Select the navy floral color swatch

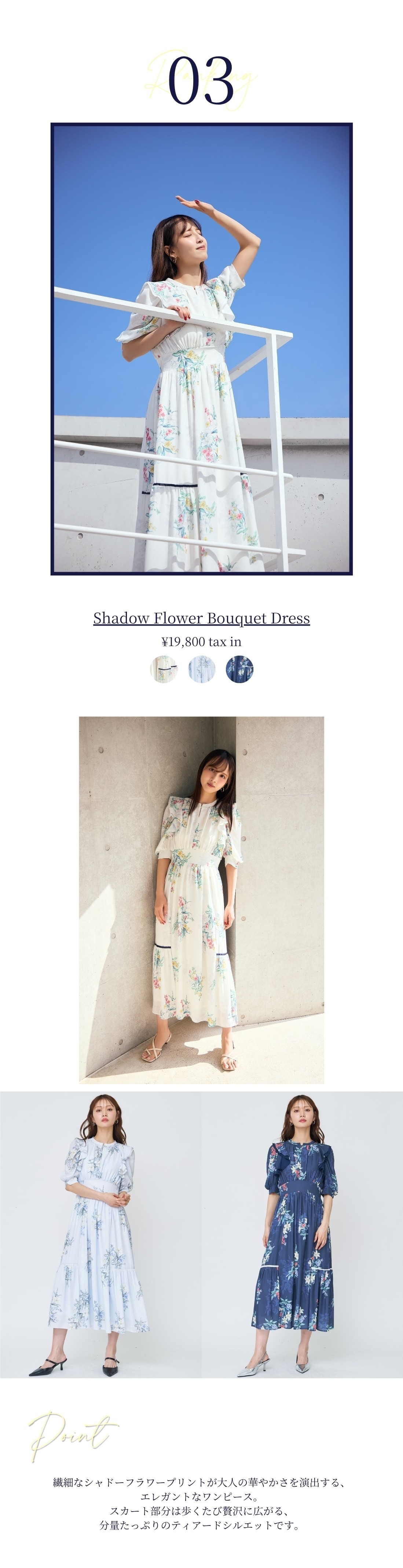coord(239,669)
